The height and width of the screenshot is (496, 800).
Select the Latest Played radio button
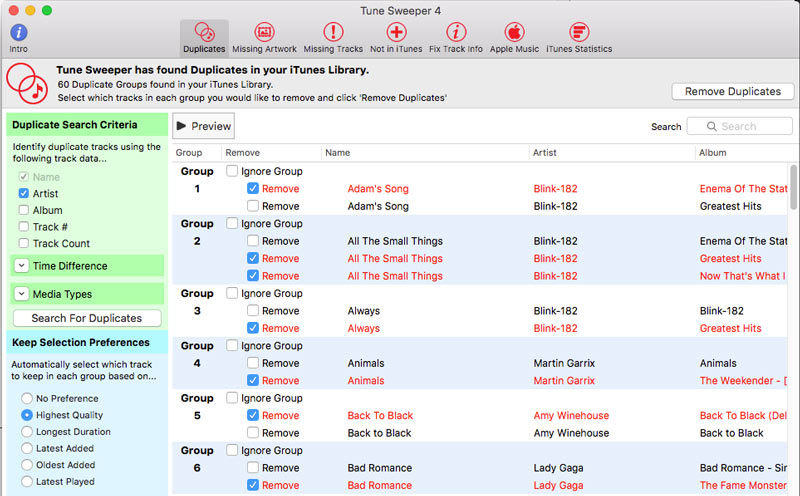coord(27,481)
